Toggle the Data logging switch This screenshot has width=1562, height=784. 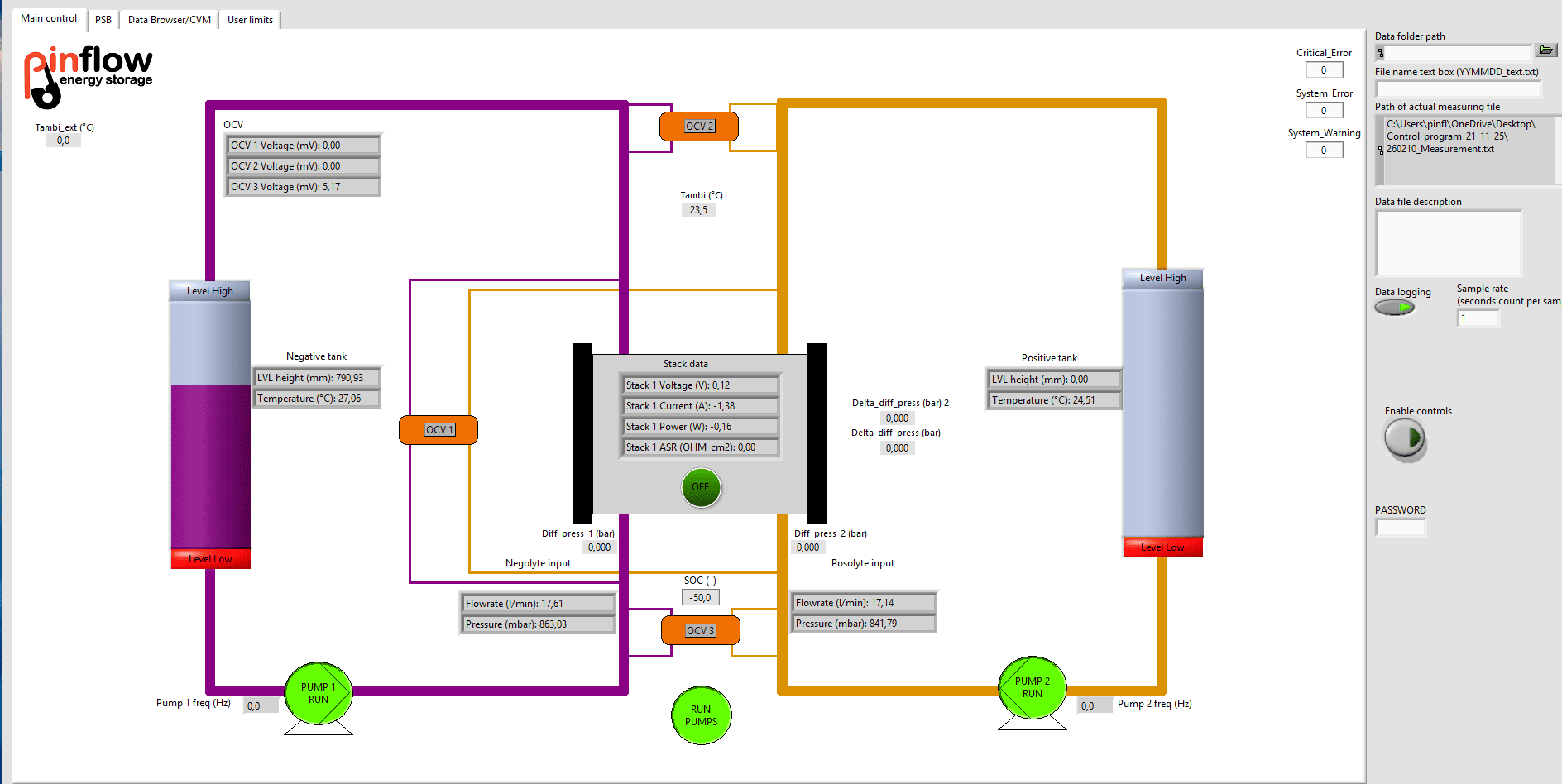[x=1395, y=308]
